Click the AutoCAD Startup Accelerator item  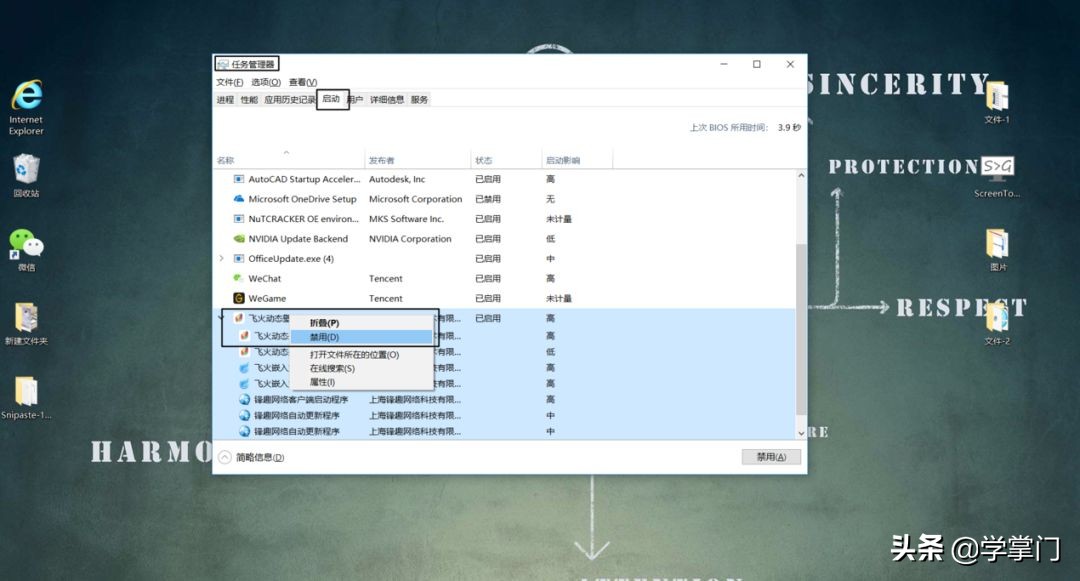[x=300, y=179]
